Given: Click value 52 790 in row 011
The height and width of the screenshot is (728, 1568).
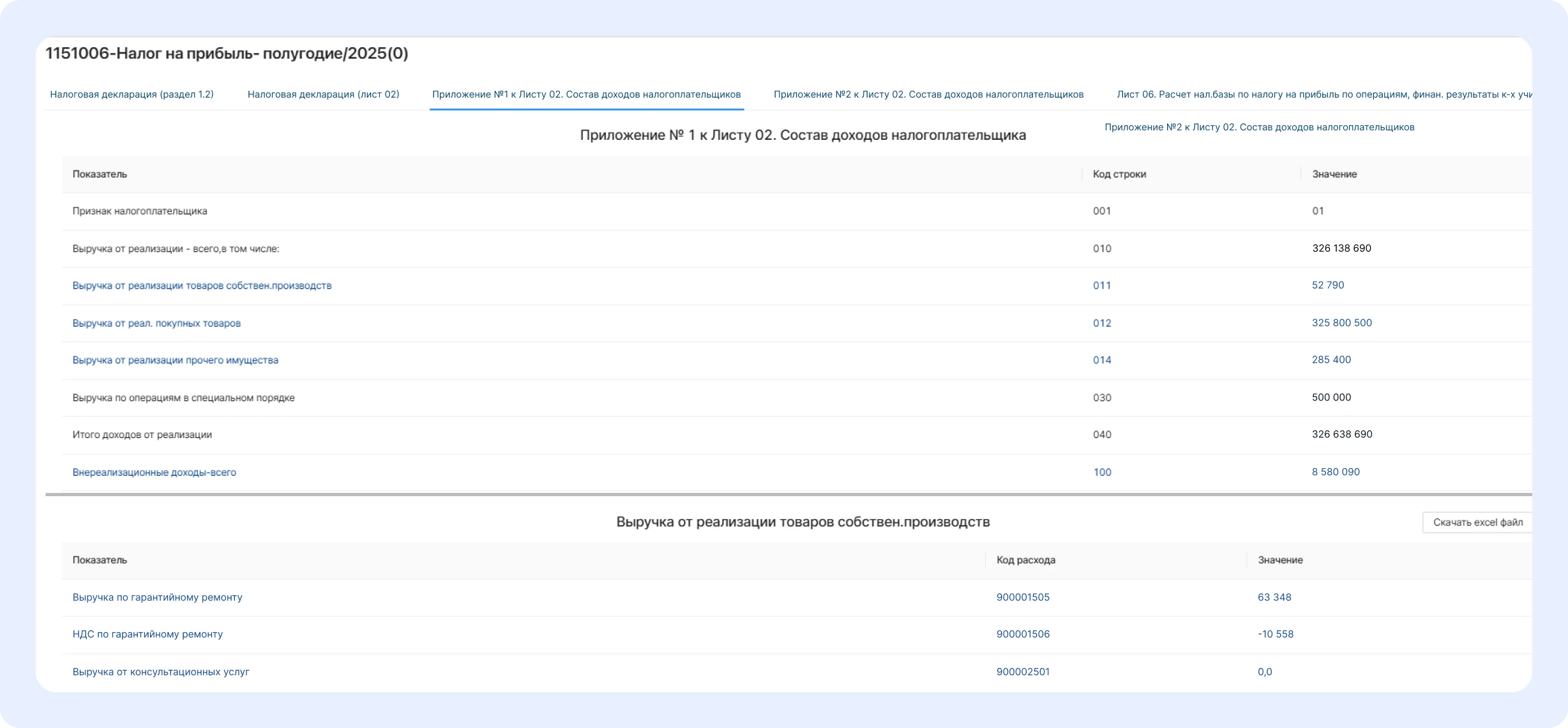Looking at the screenshot, I should pyautogui.click(x=1327, y=285).
